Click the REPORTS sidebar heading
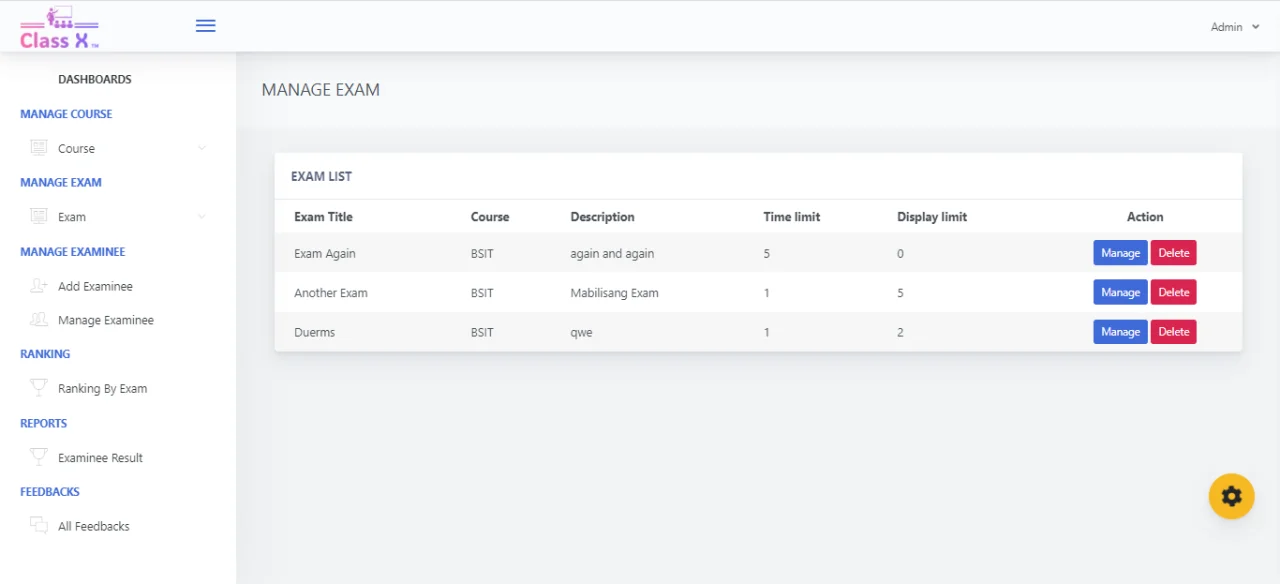 tap(43, 423)
